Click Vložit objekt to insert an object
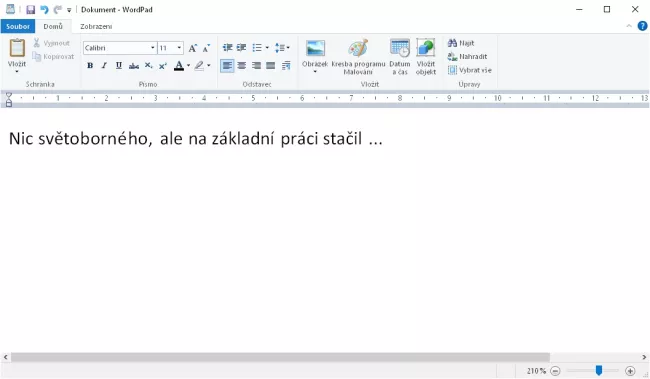The image size is (650, 379). [x=426, y=57]
